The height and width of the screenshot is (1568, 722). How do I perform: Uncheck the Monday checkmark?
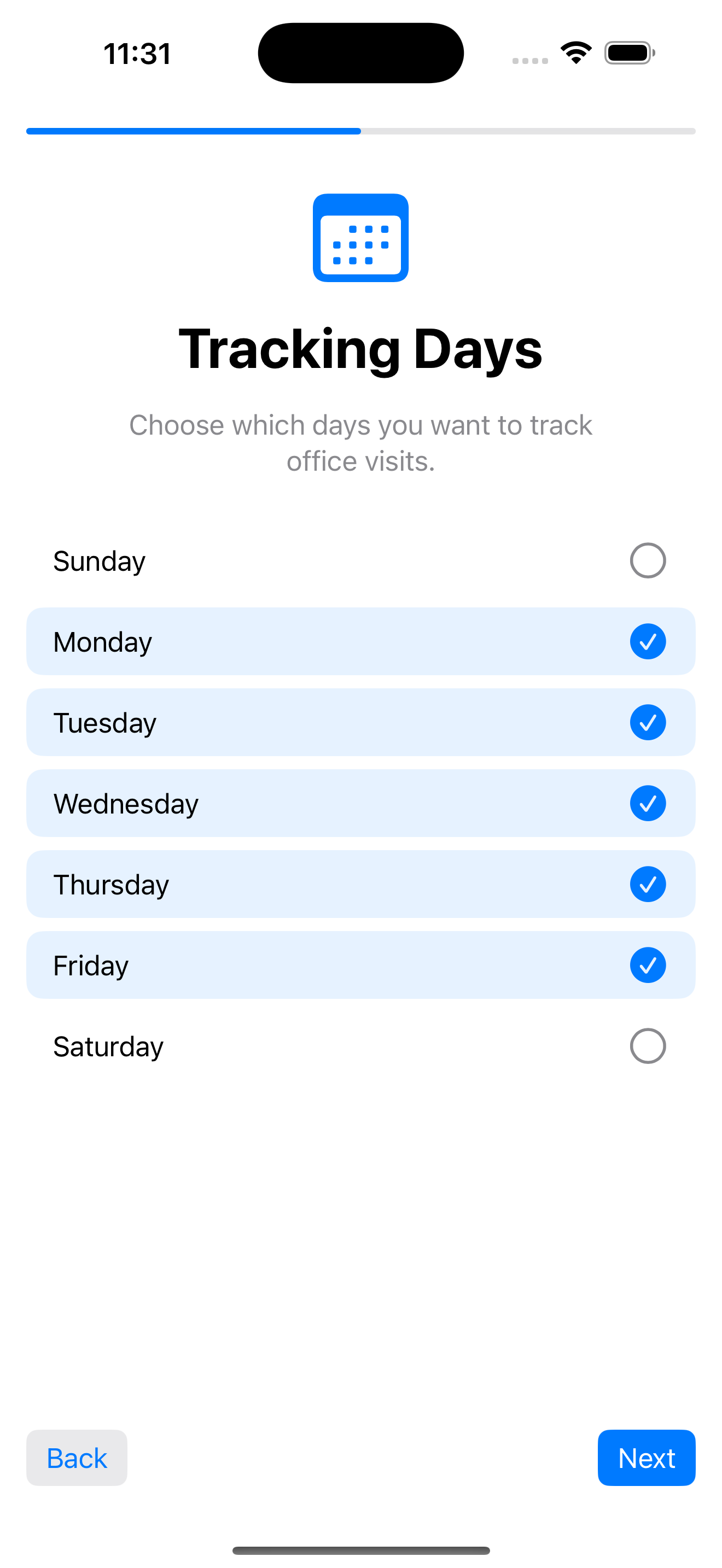pyautogui.click(x=647, y=641)
